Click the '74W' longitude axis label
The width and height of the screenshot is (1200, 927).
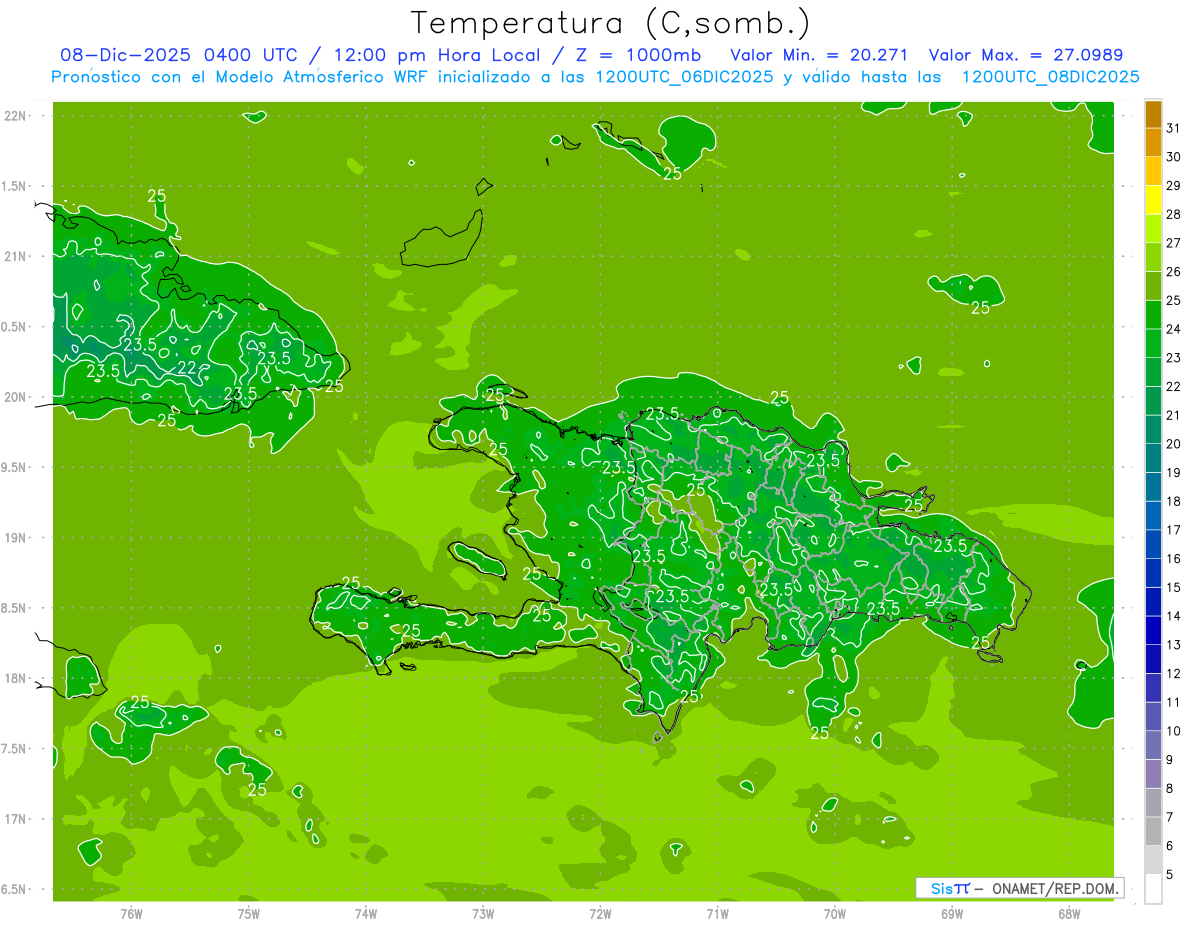(366, 914)
